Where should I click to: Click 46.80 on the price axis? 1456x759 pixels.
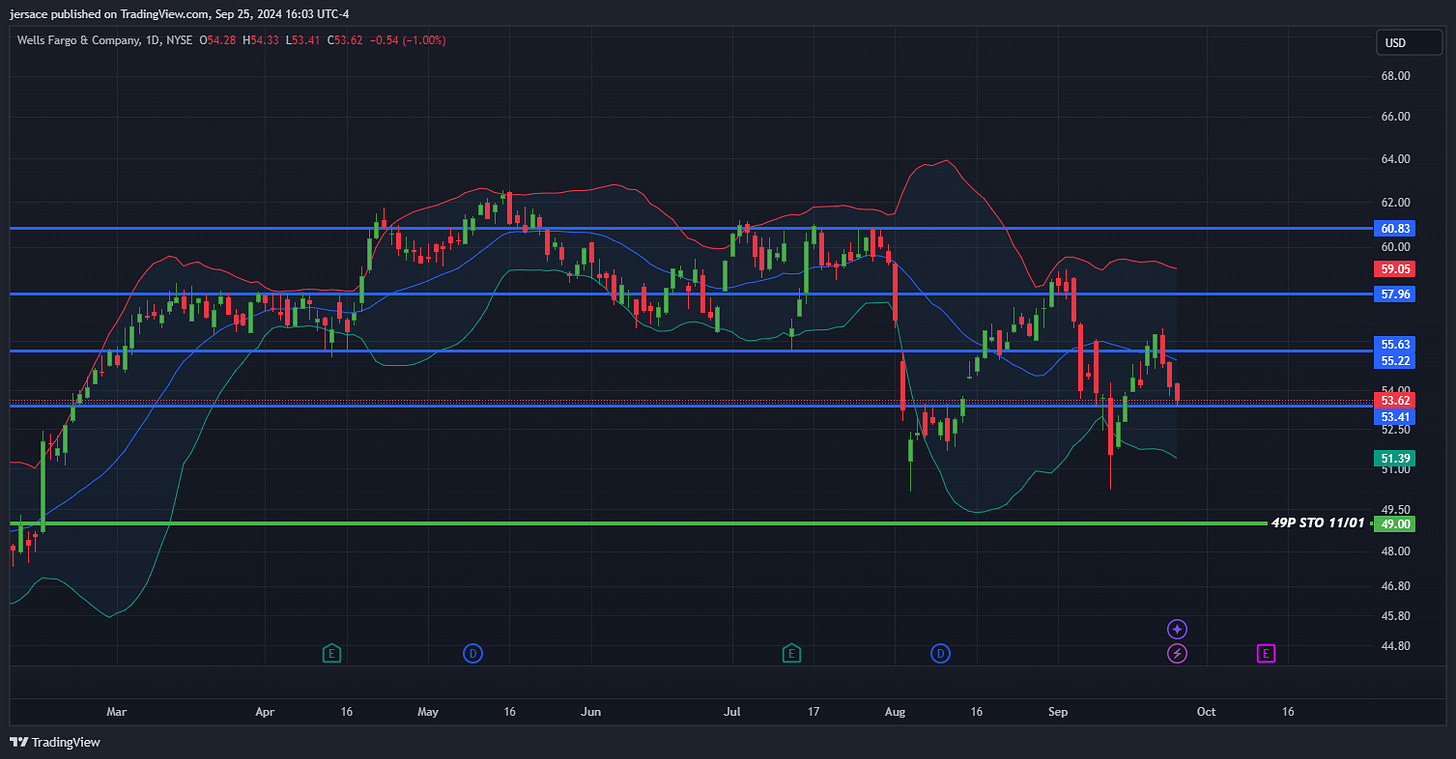[x=1395, y=585]
